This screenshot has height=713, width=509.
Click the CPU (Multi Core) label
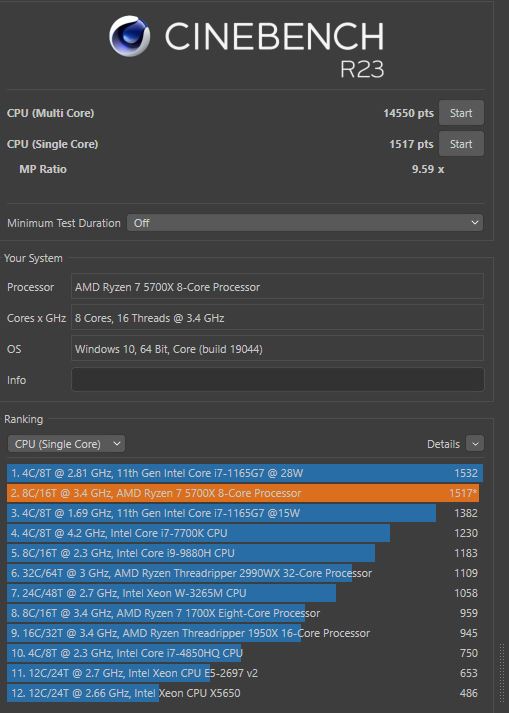[x=50, y=113]
